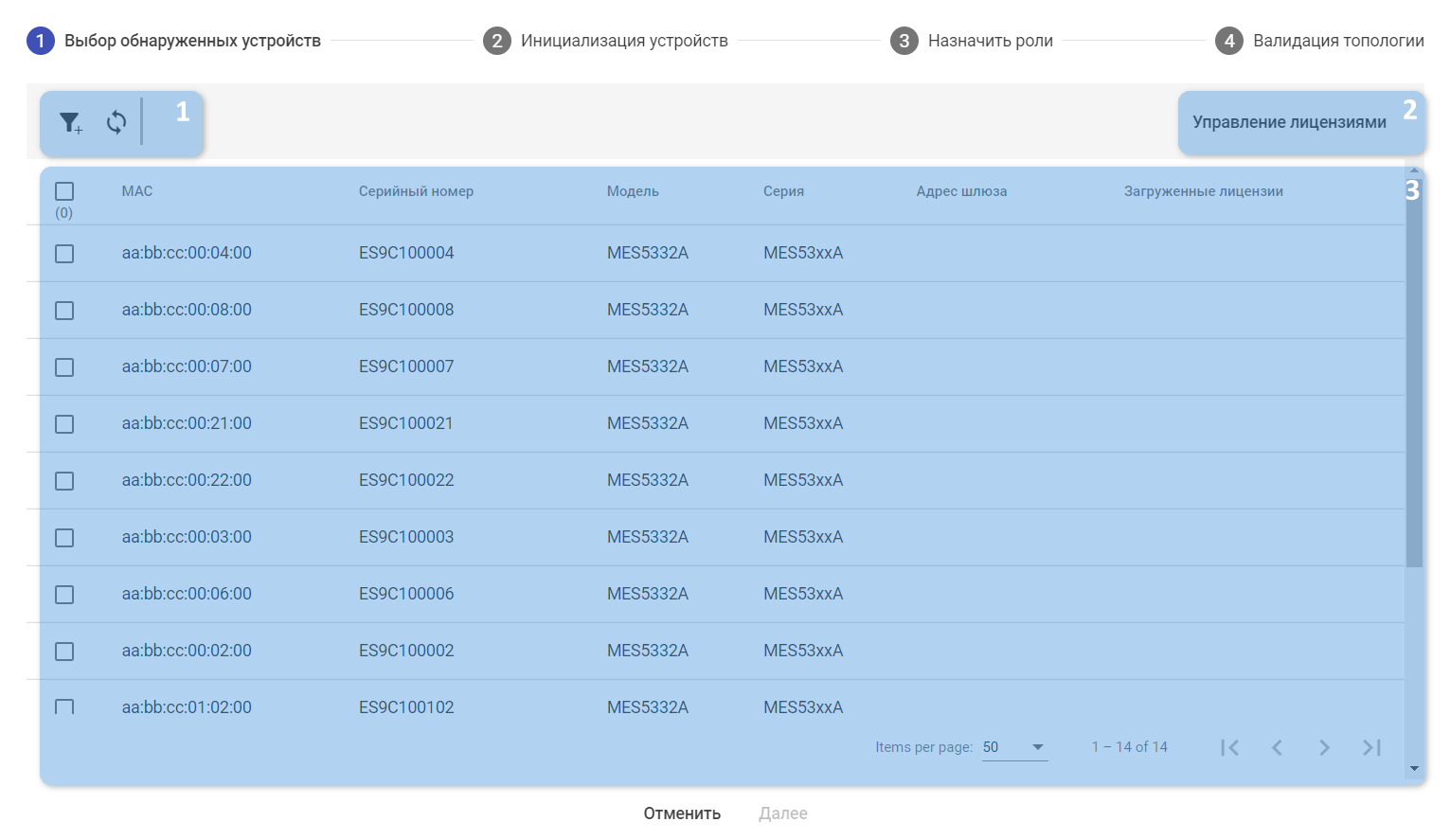1450x840 pixels.
Task: Click serial number ES9C100008
Action: coord(406,310)
